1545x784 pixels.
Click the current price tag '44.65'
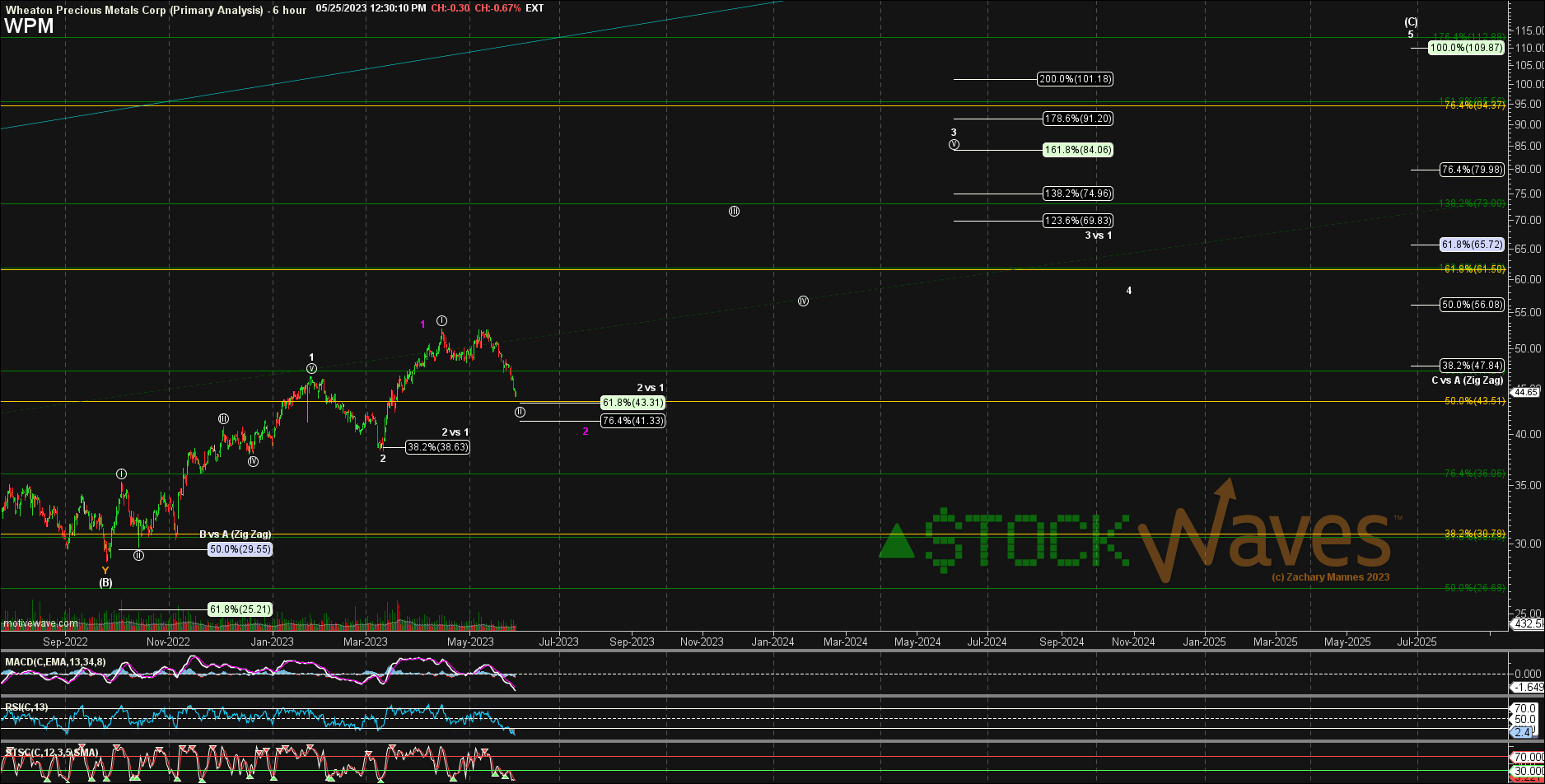click(x=1526, y=393)
